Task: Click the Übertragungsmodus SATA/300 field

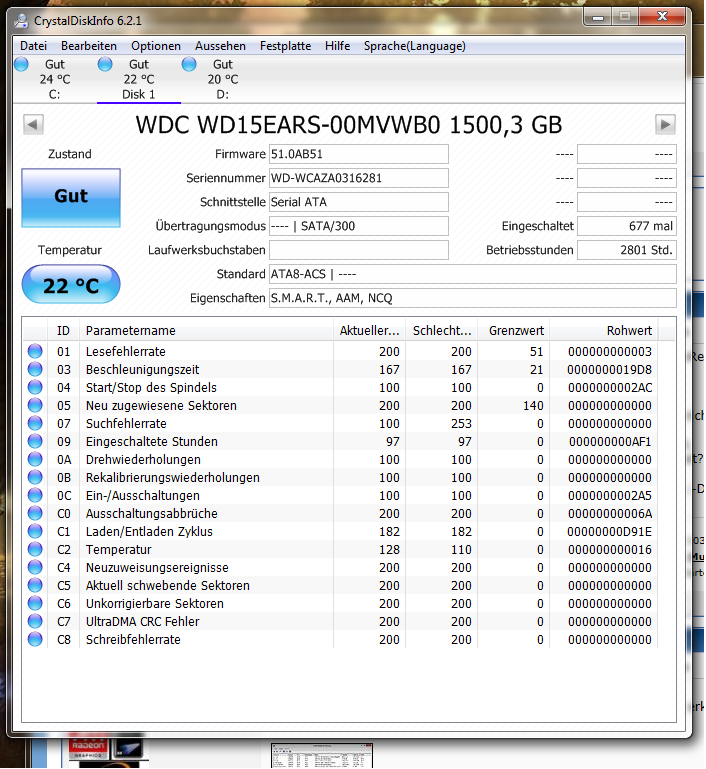Action: (358, 226)
